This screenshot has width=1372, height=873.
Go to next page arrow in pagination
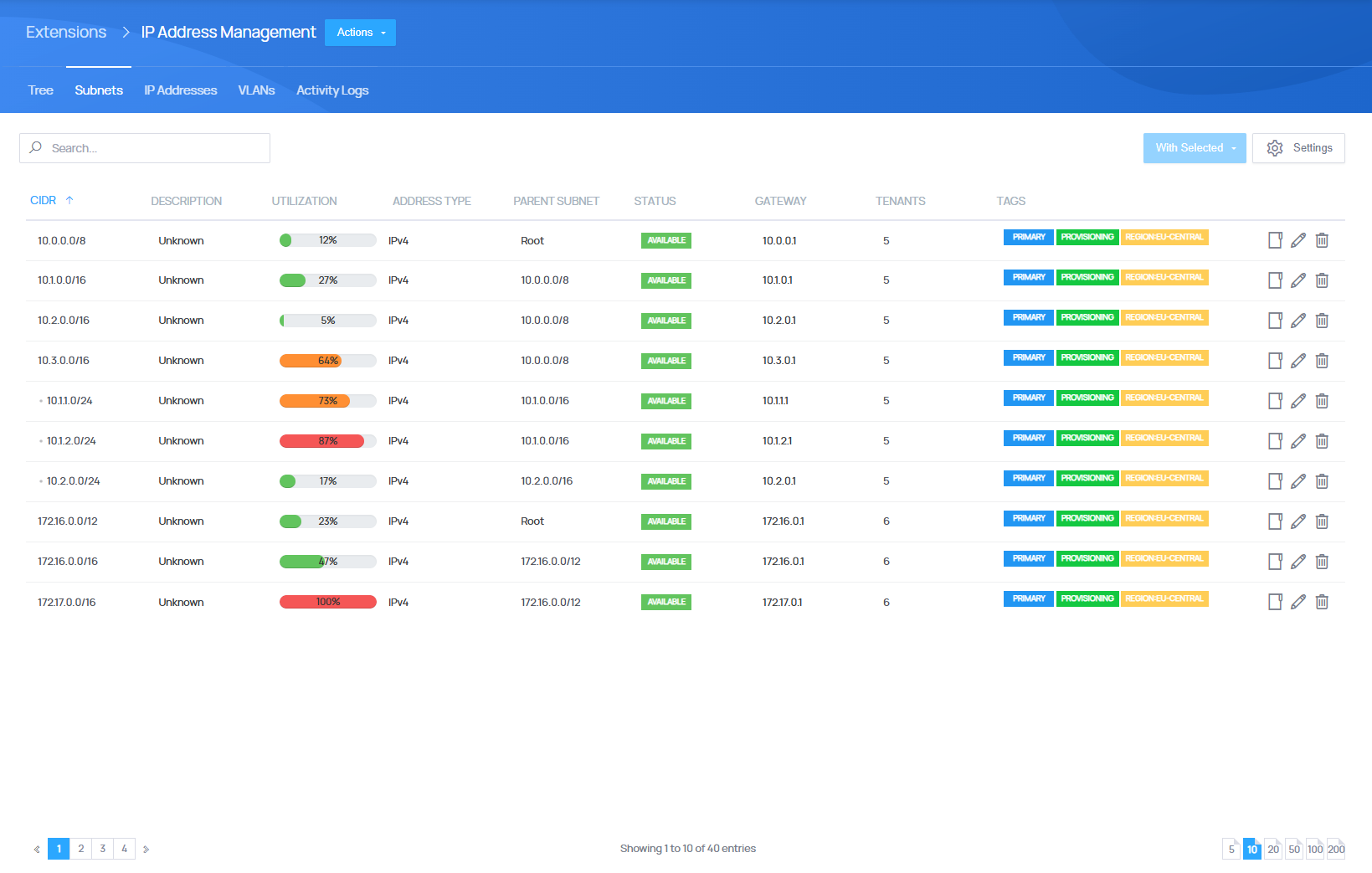pyautogui.click(x=146, y=849)
